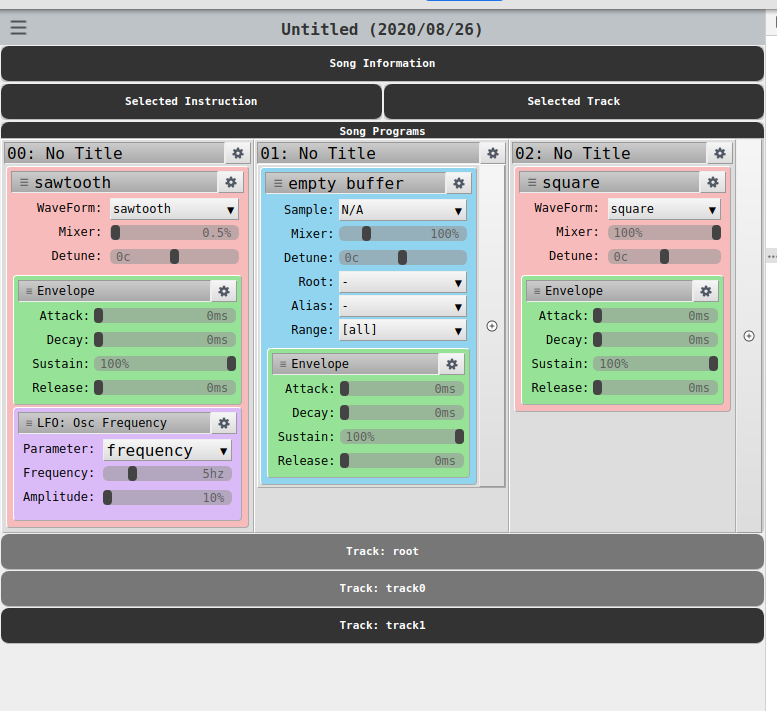This screenshot has width=777, height=711.
Task: Click the 'Untitled (2020/08/26)' song title
Action: pos(382,29)
